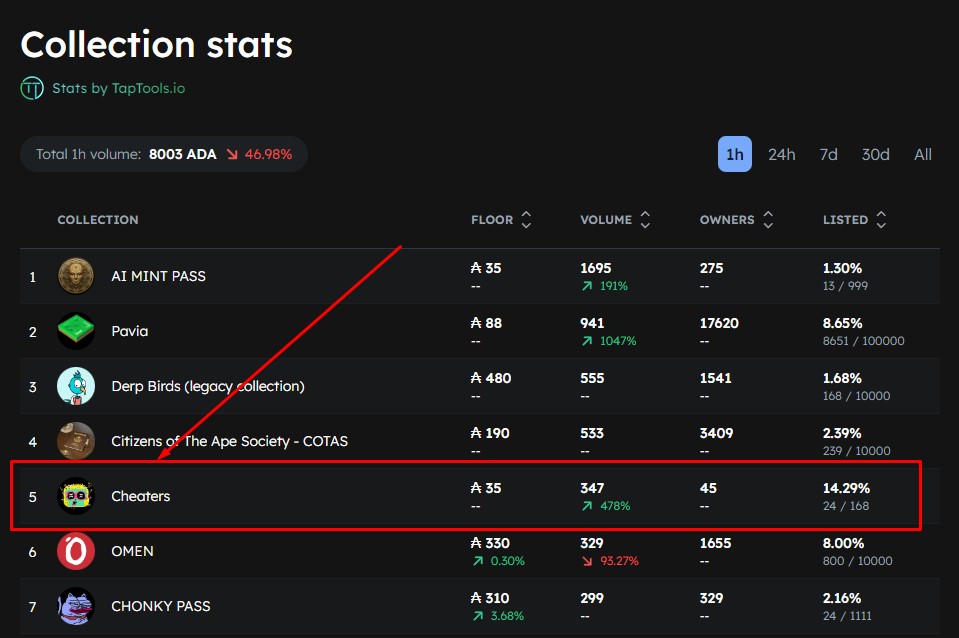The image size is (959, 638).
Task: Open the OMEN collection name
Action: [x=132, y=551]
